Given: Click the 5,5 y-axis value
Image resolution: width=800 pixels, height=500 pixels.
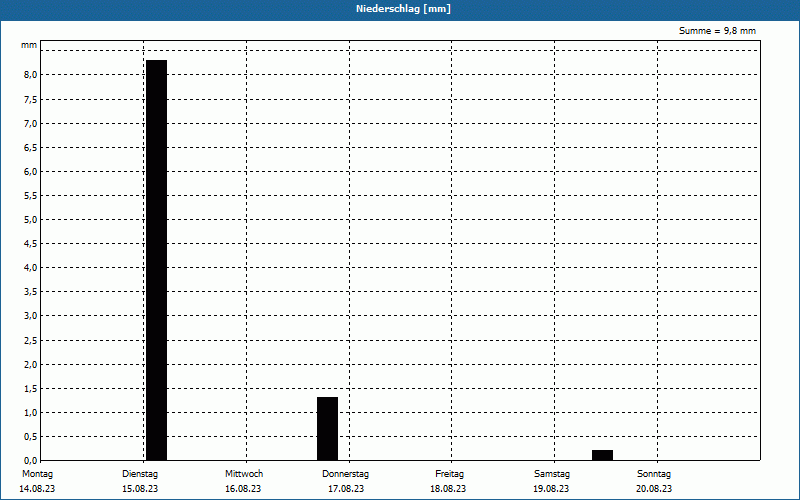Looking at the screenshot, I should click(31, 196).
